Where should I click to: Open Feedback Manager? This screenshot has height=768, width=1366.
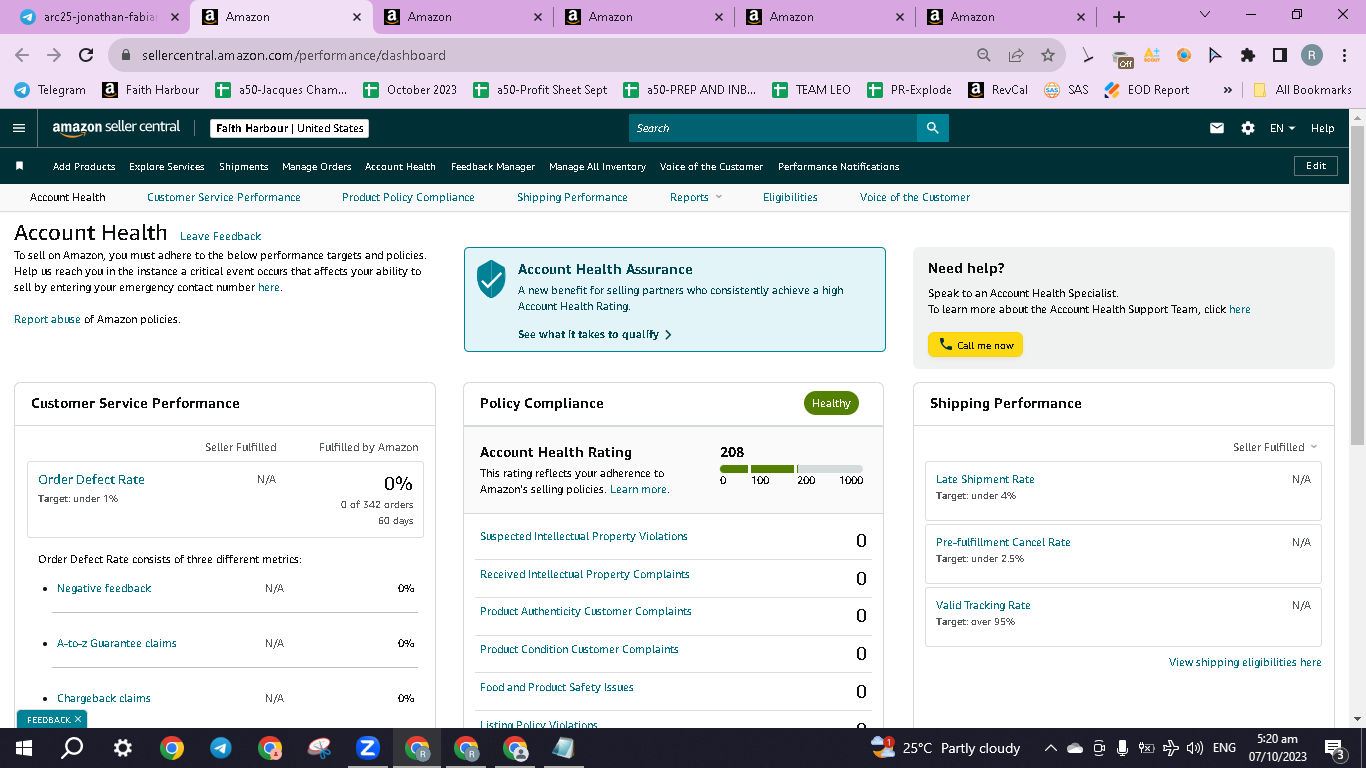point(493,166)
